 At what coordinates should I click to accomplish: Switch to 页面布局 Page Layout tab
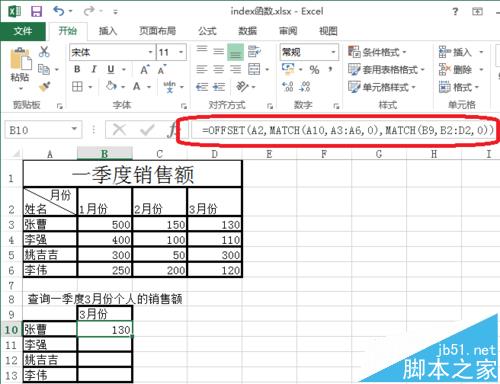[158, 31]
